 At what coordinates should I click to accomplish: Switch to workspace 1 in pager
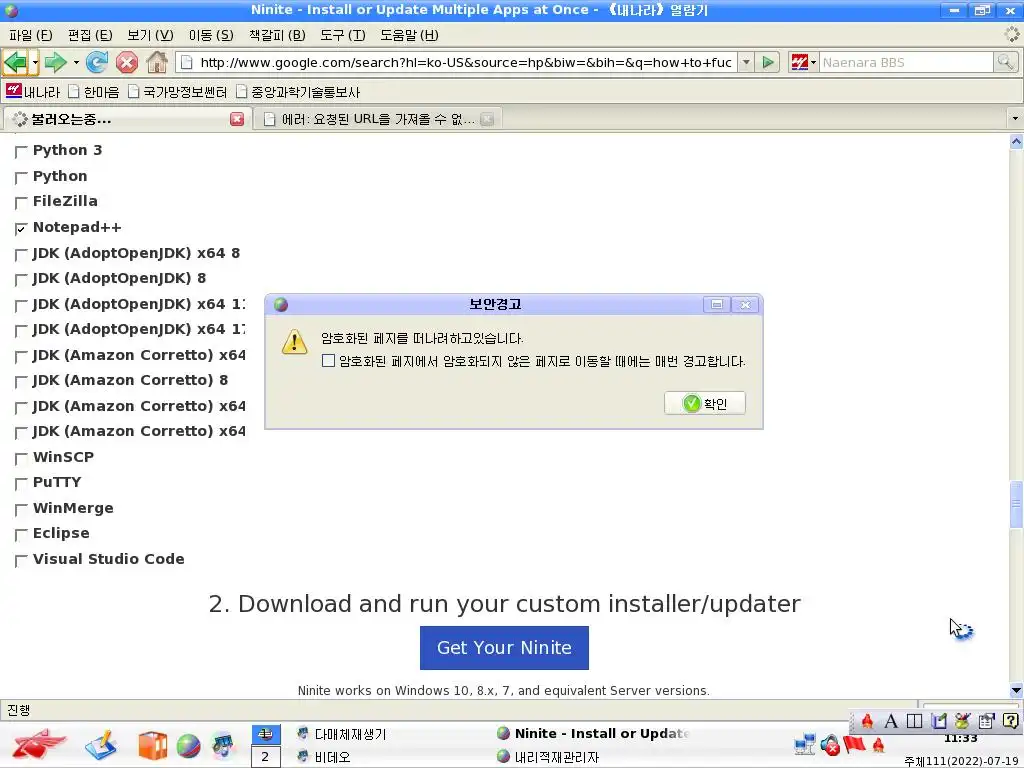[266, 734]
